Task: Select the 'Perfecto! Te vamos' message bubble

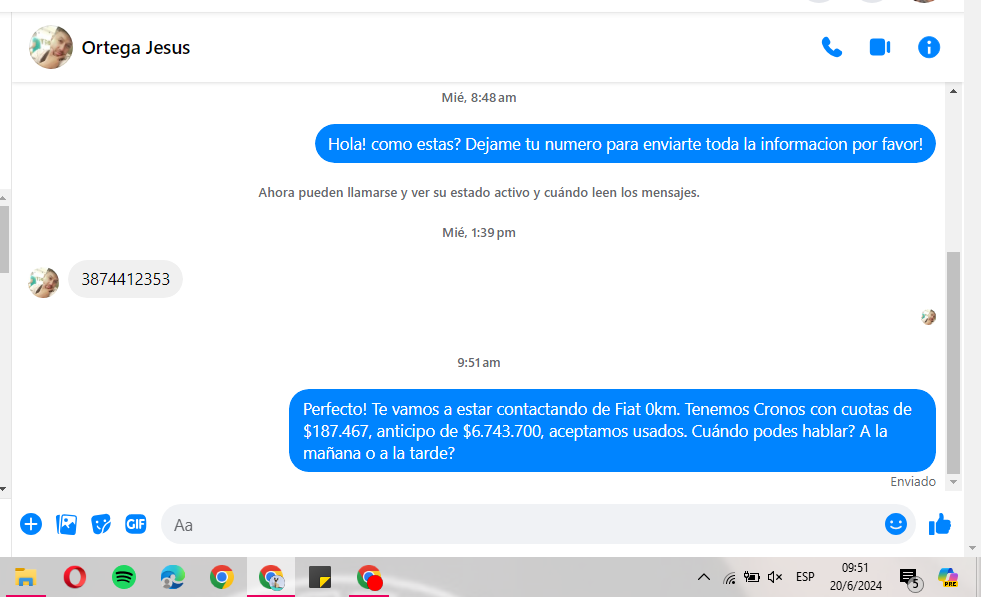Action: [612, 431]
